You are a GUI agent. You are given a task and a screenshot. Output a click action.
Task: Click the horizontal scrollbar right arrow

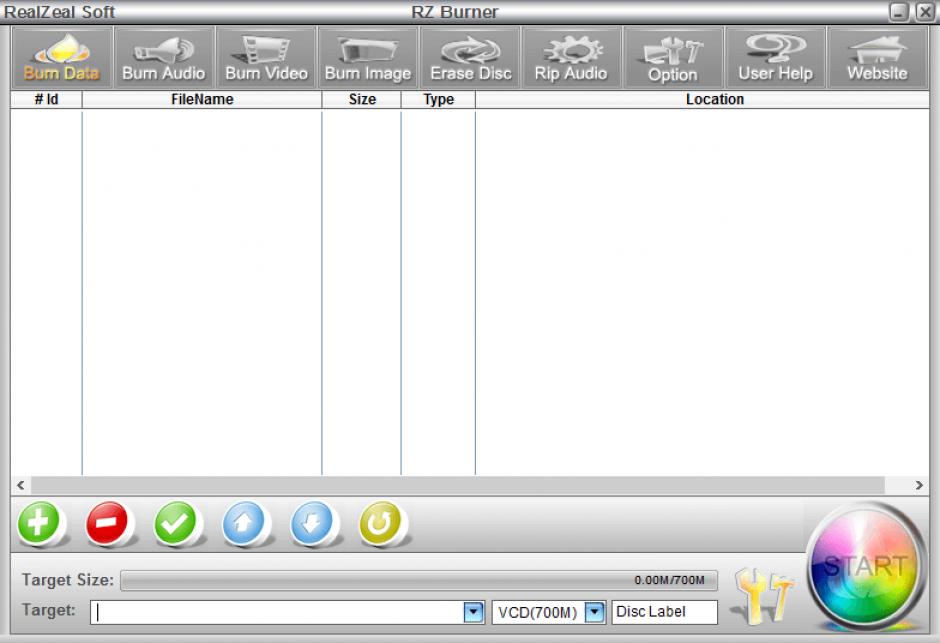919,485
